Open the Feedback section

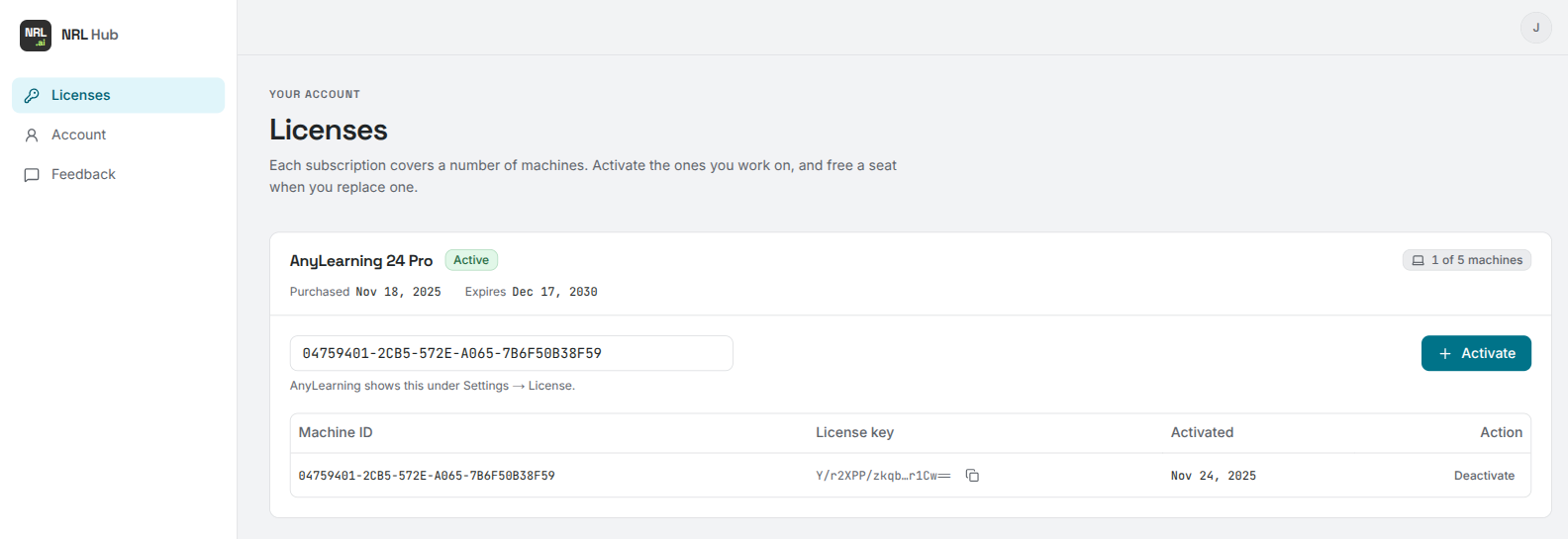click(x=118, y=174)
